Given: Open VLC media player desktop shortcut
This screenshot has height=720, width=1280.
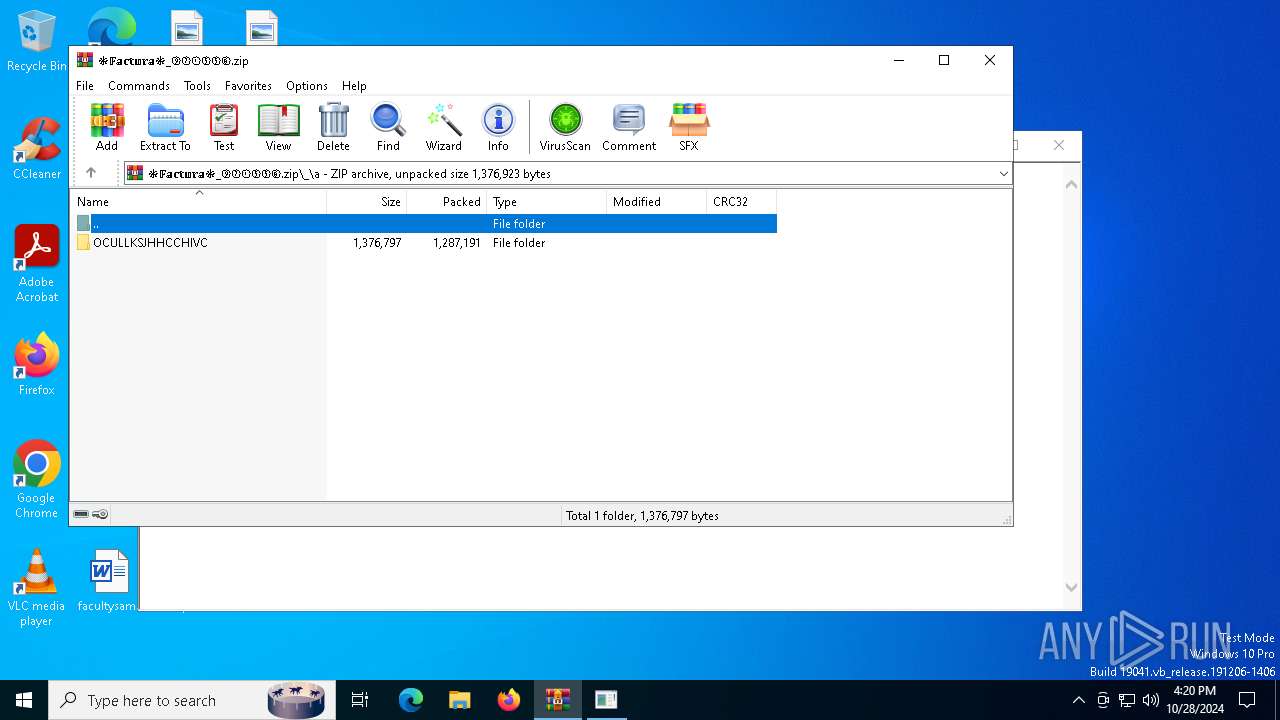Looking at the screenshot, I should coord(37,587).
